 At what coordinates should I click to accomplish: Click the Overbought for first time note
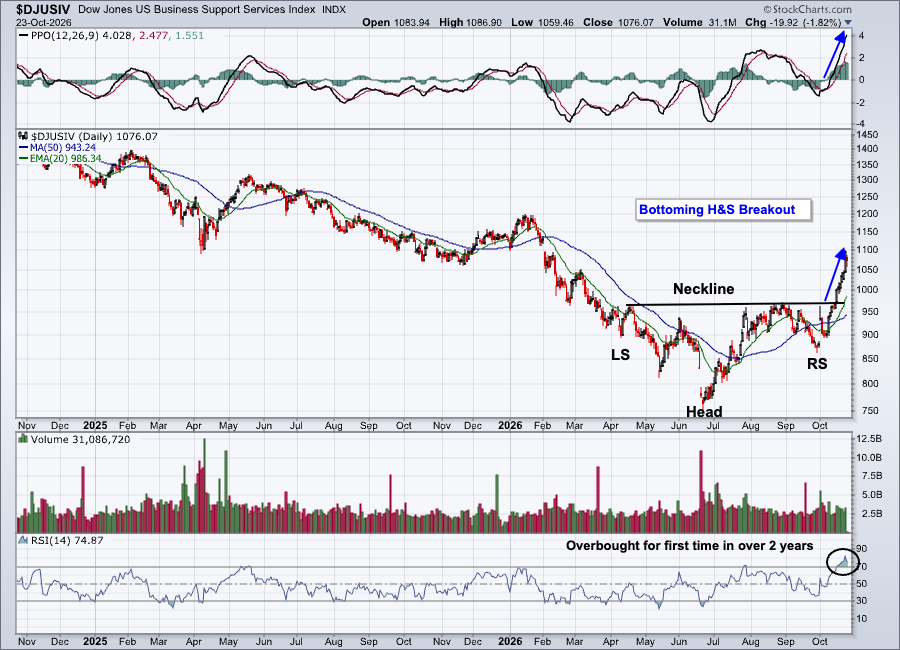(689, 545)
